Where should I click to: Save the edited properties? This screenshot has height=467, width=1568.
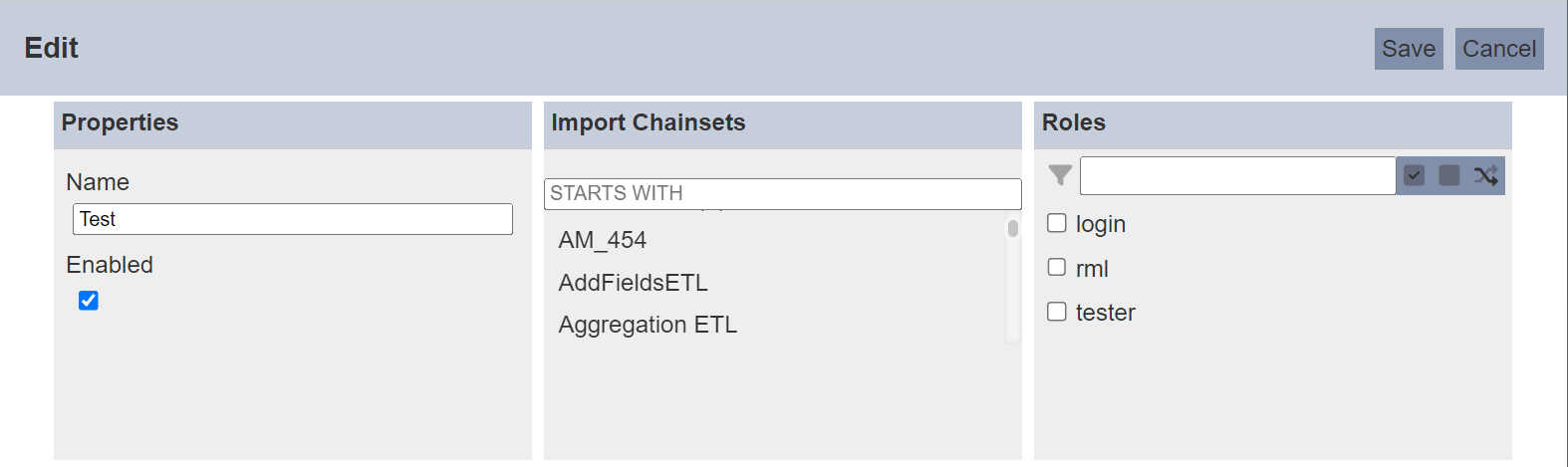coord(1409,49)
